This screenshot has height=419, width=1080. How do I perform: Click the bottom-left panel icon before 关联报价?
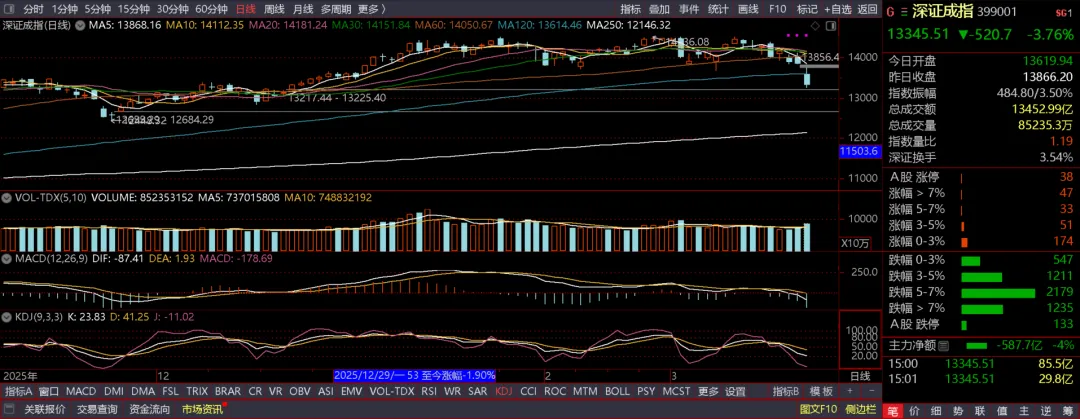[x=10, y=409]
